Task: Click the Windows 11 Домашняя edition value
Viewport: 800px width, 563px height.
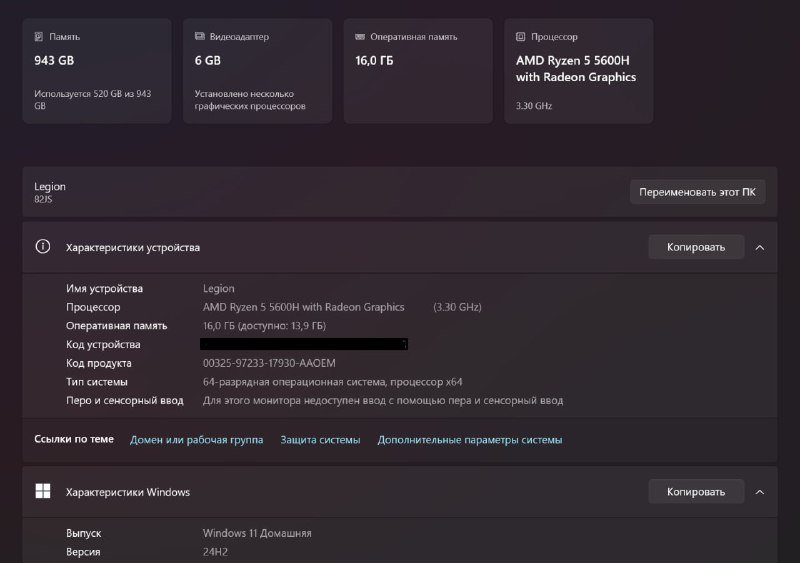Action: tap(257, 533)
